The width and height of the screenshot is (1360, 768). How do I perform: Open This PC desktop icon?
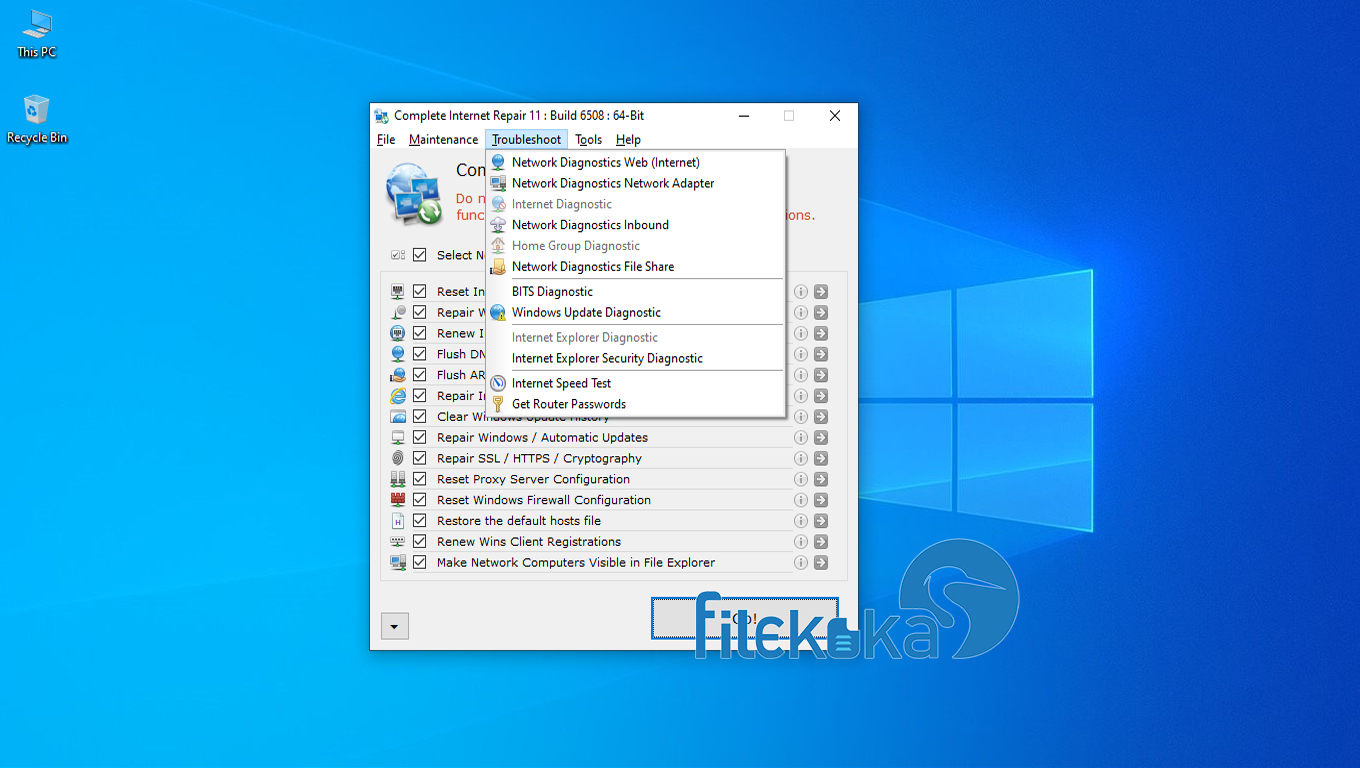pyautogui.click(x=37, y=35)
